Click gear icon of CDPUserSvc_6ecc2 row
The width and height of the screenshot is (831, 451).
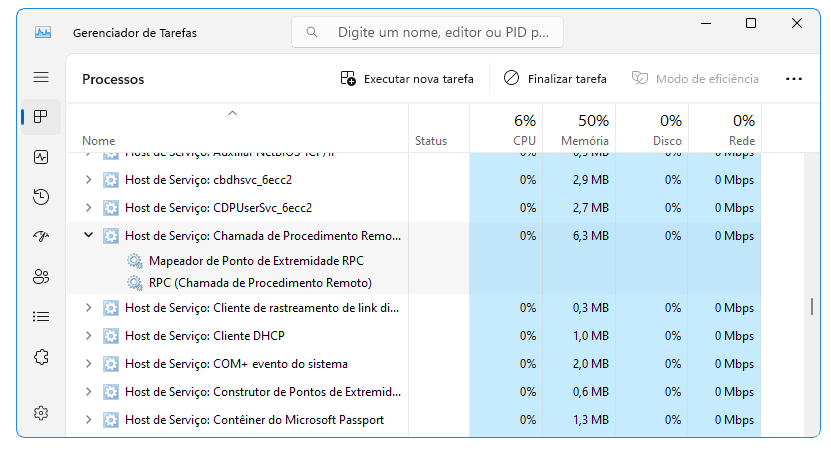pyautogui.click(x=111, y=208)
